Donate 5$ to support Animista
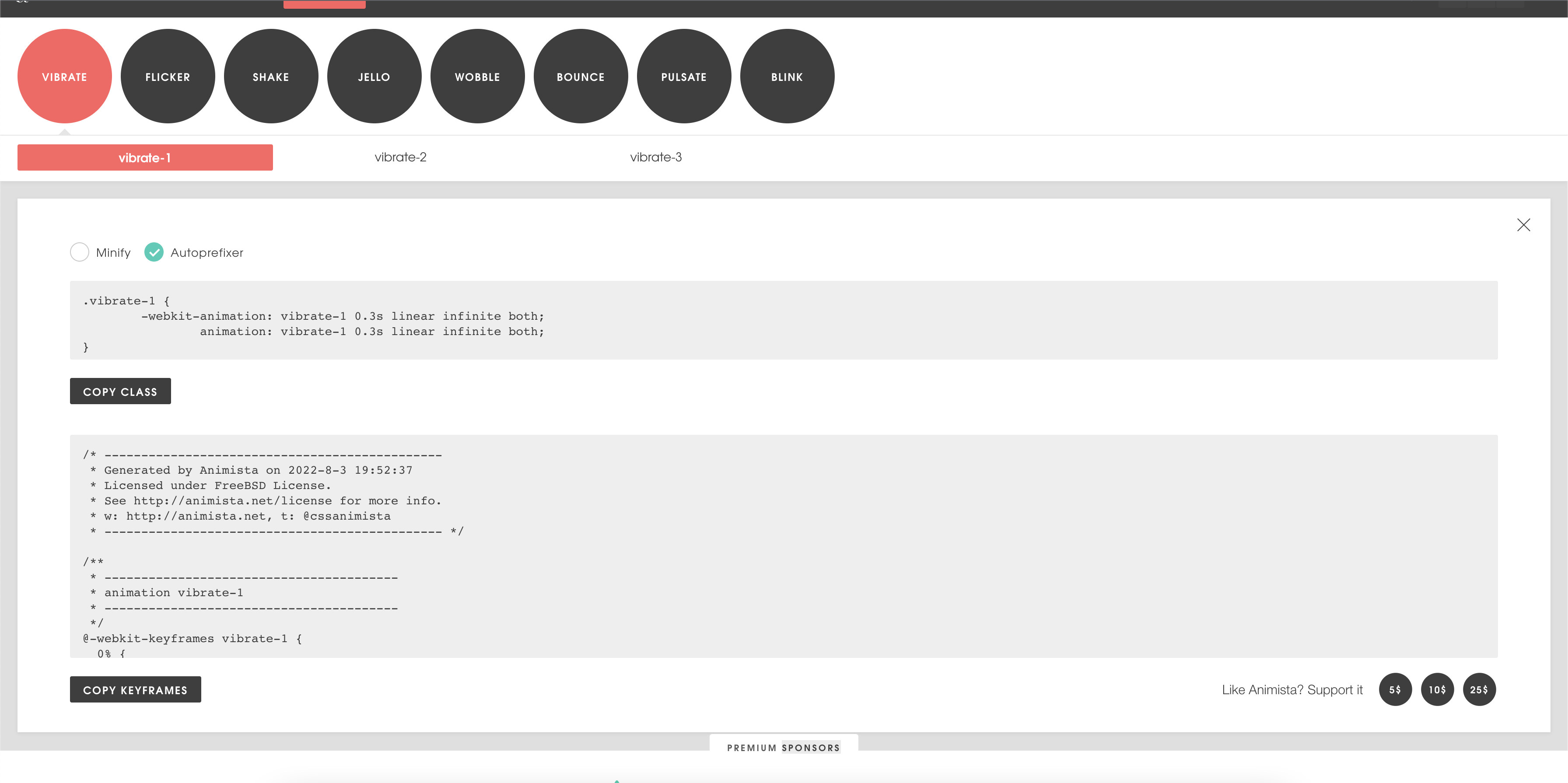 1394,689
